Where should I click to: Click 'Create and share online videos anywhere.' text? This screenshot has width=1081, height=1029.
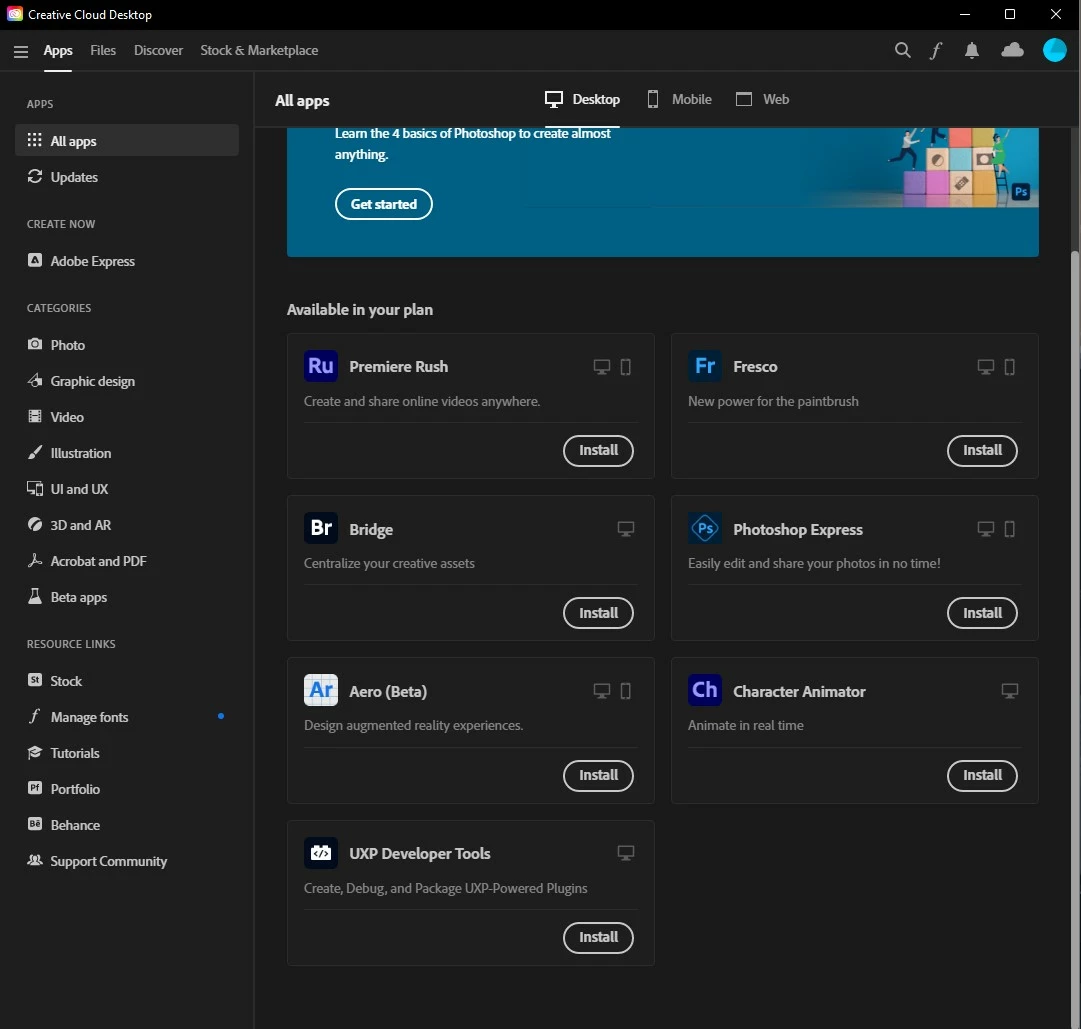pos(422,401)
